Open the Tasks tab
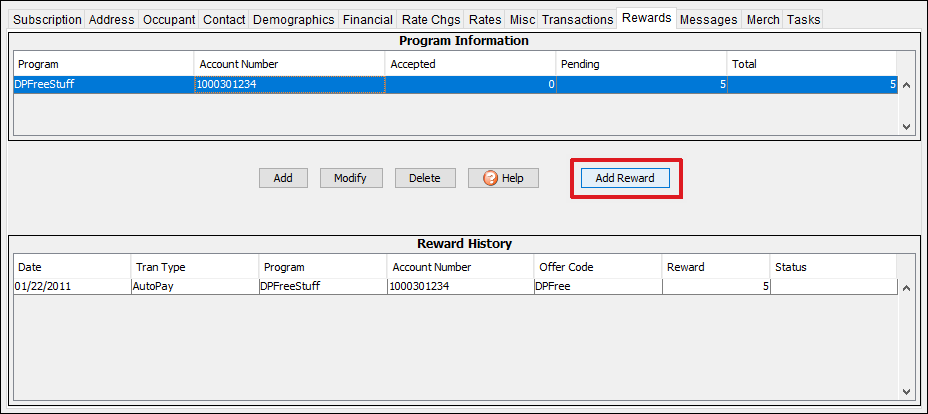 coord(803,19)
